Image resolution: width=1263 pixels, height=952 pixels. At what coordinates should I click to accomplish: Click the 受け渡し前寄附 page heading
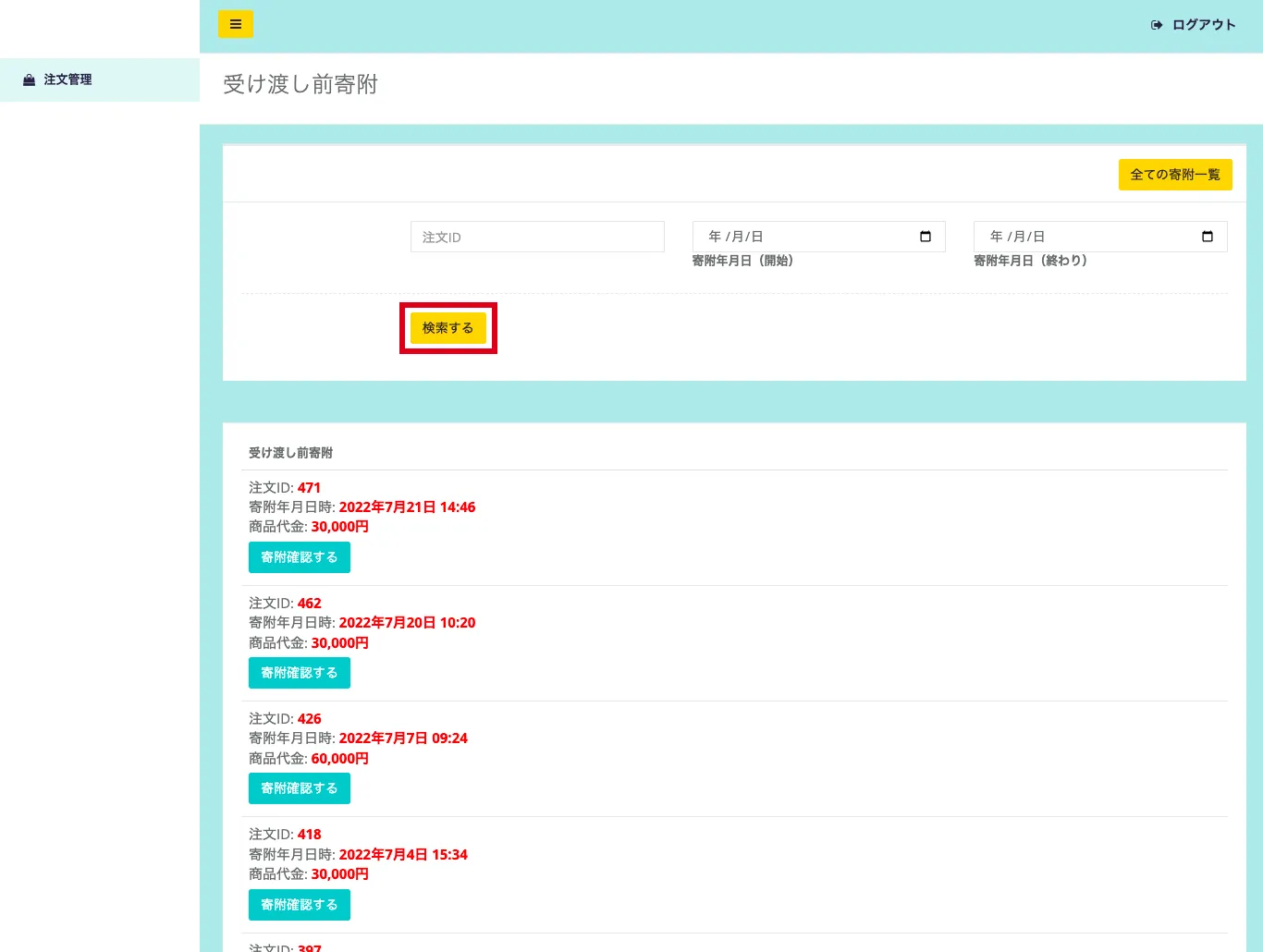(x=300, y=85)
